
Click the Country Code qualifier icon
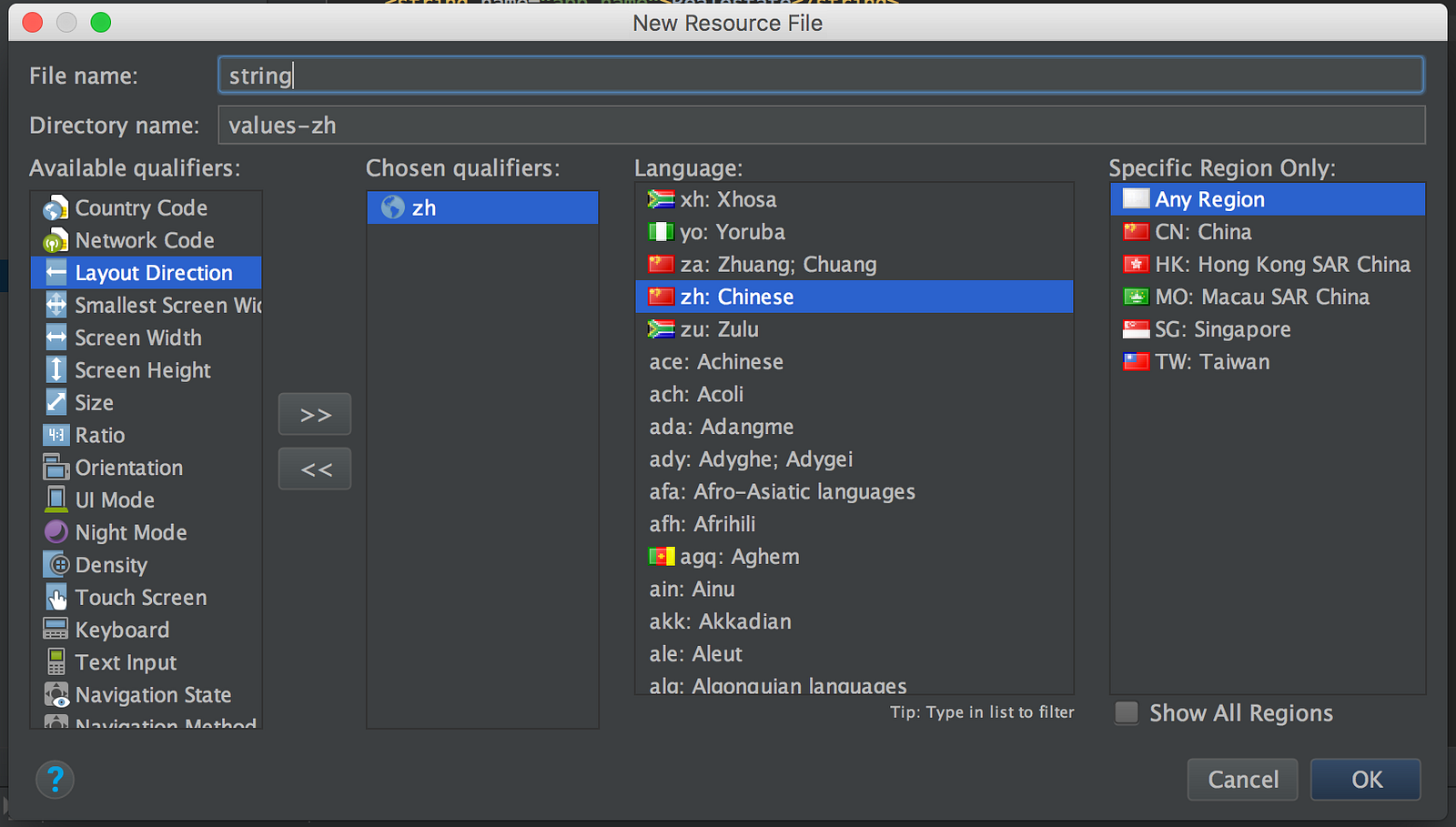tap(56, 208)
